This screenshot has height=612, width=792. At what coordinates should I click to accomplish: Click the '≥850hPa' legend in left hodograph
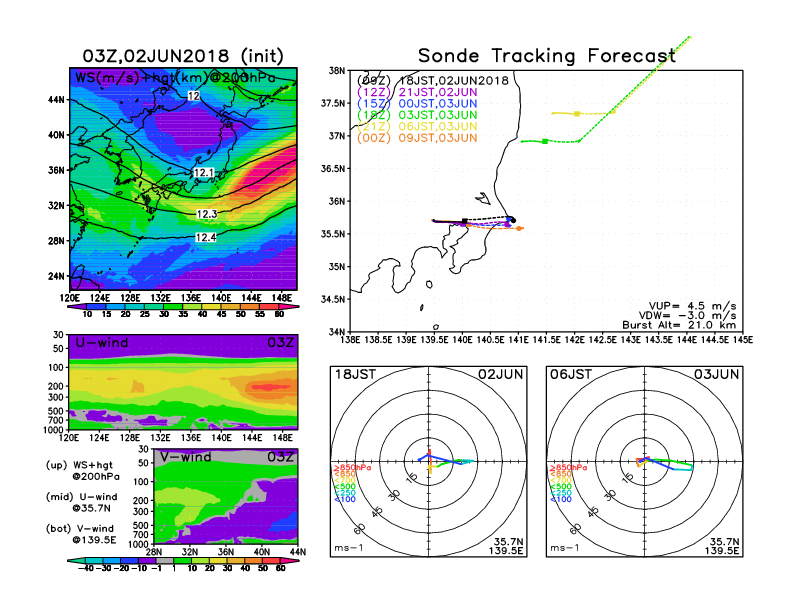coord(353,468)
